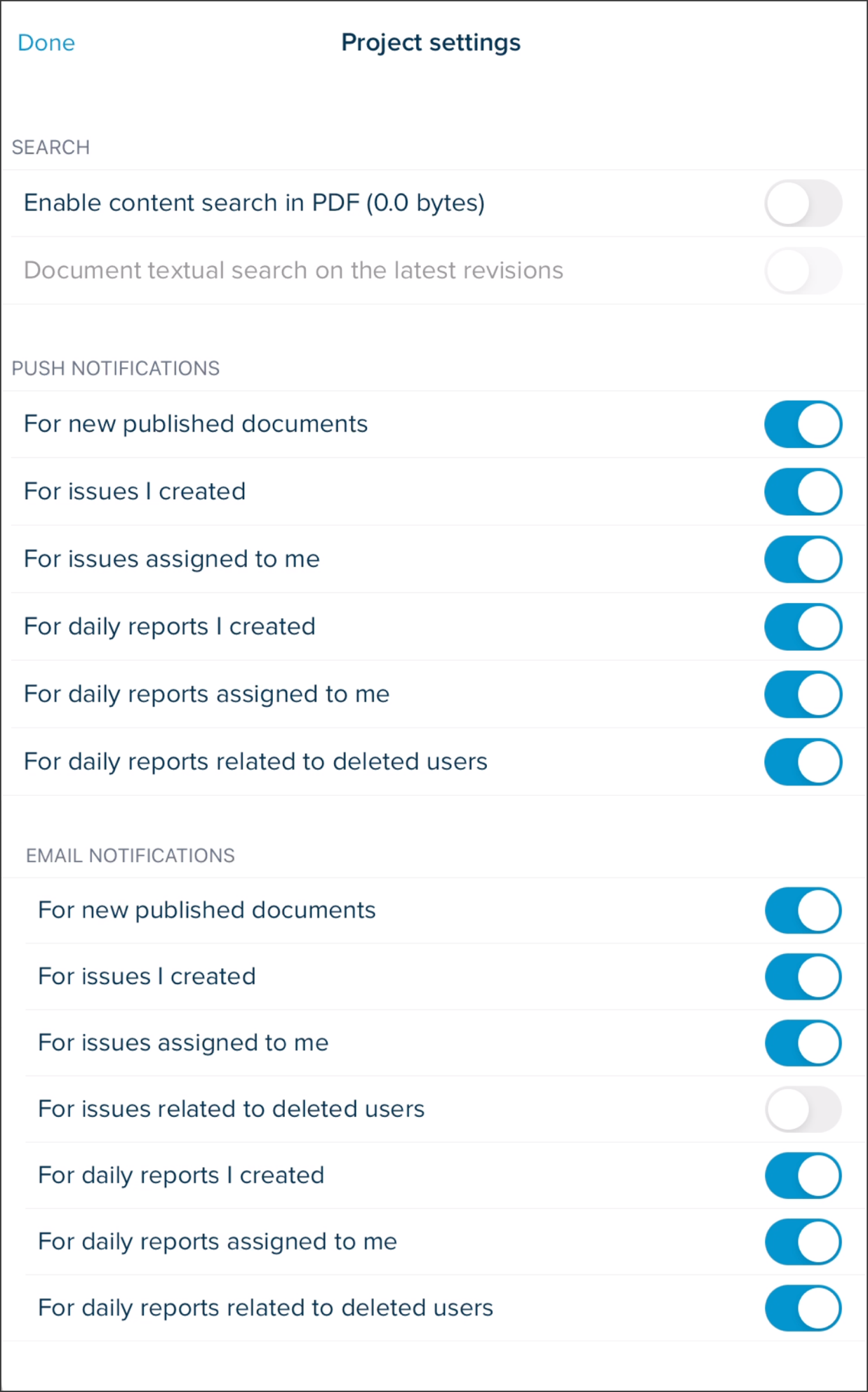Viewport: 868px width, 1392px height.
Task: Select the Project settings title
Action: (431, 43)
